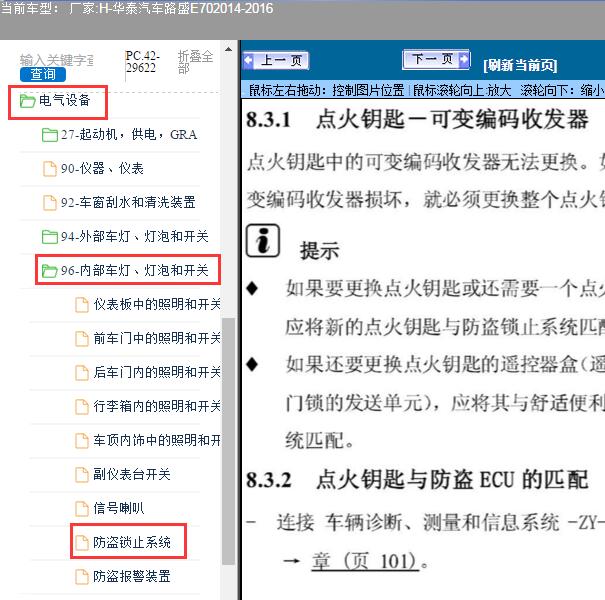This screenshot has height=600, width=605.
Task: Open the 90-仪器、仪表 entry
Action: [102, 169]
